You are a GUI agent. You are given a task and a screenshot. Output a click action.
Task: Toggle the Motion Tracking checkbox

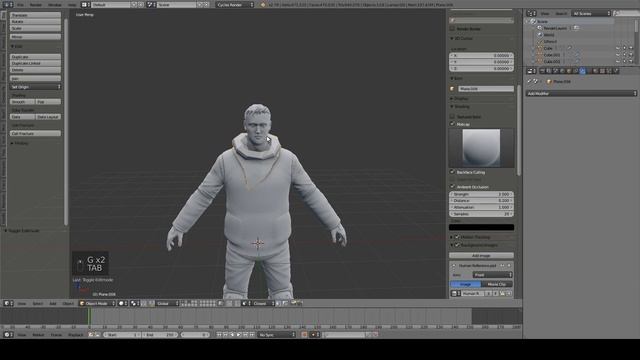457,237
